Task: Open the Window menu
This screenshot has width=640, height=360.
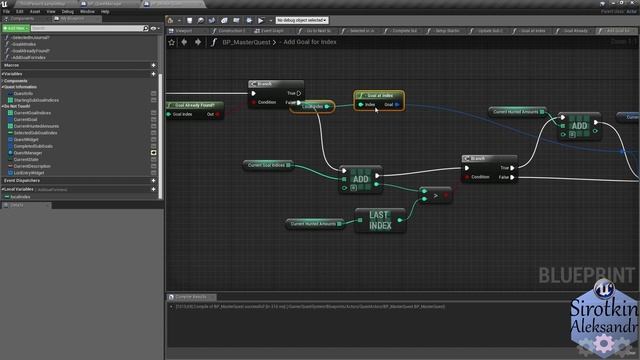Action: [87, 11]
